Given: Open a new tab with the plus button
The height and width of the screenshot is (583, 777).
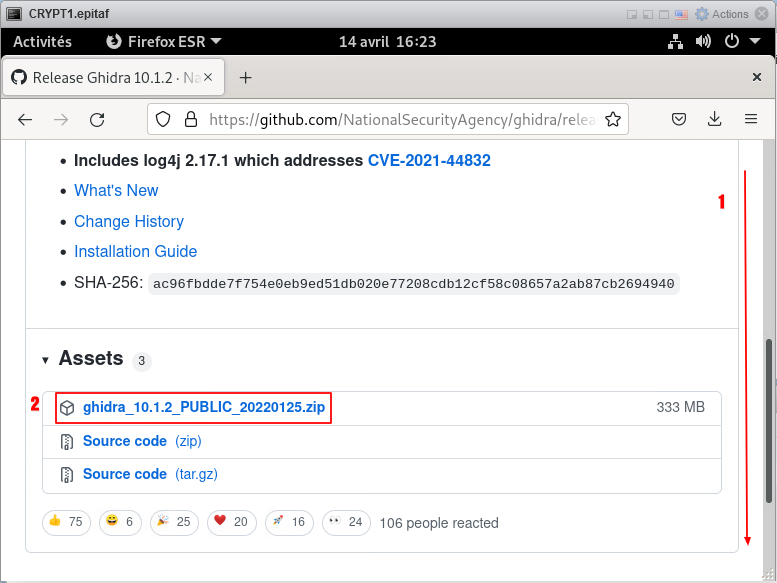Looking at the screenshot, I should click(x=245, y=78).
